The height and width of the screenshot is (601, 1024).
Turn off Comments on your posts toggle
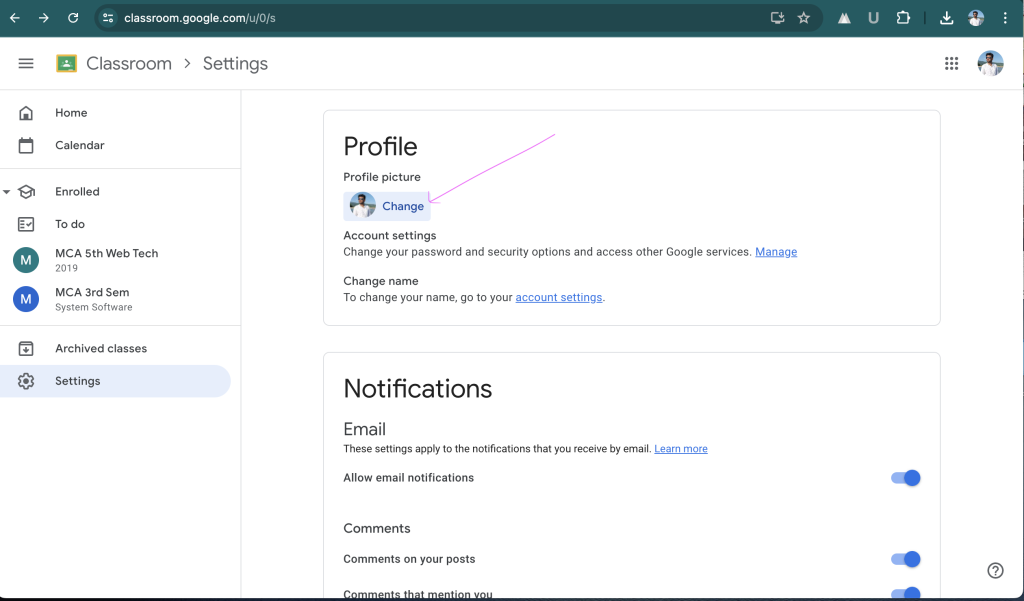click(x=905, y=559)
